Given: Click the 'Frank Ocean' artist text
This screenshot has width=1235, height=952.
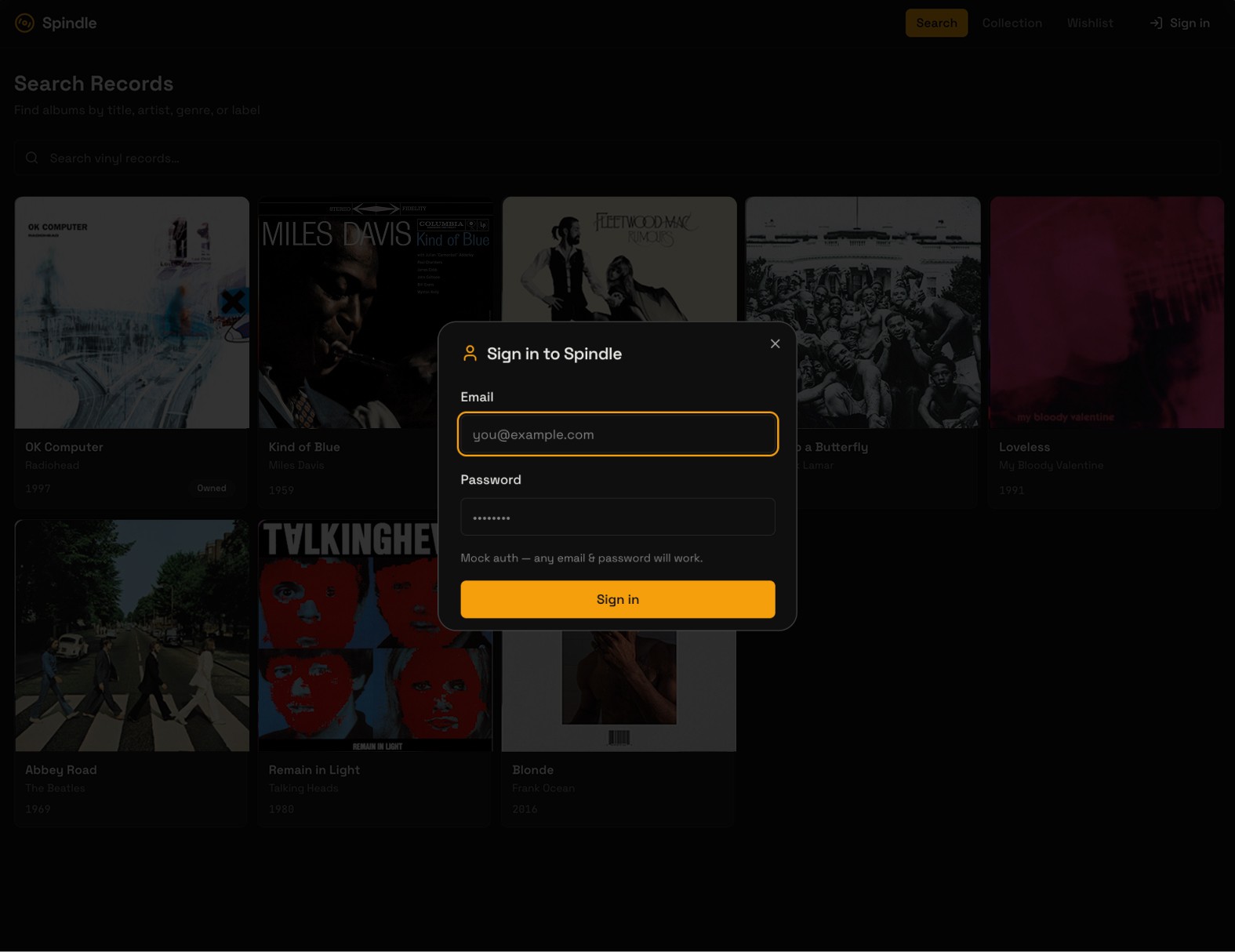Looking at the screenshot, I should click(x=543, y=788).
